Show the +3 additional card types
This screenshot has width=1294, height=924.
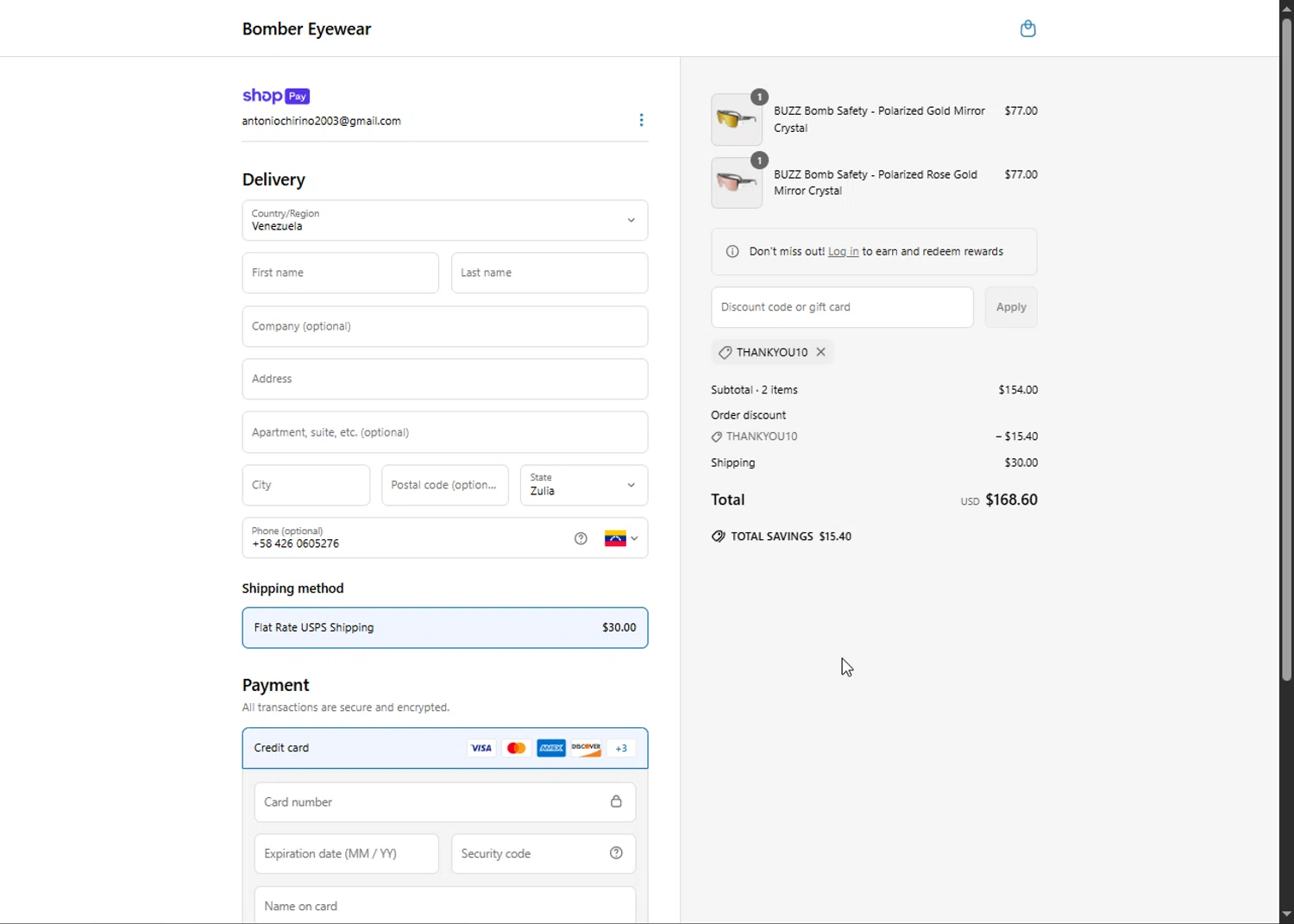[621, 748]
